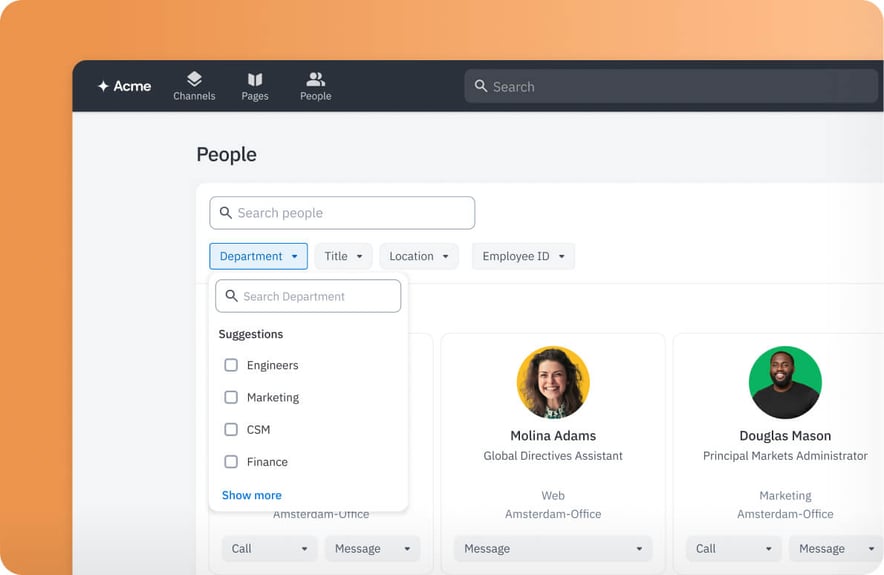Click the magnifier icon in Search Department
Screen dimensions: 884x575
pyautogui.click(x=232, y=296)
